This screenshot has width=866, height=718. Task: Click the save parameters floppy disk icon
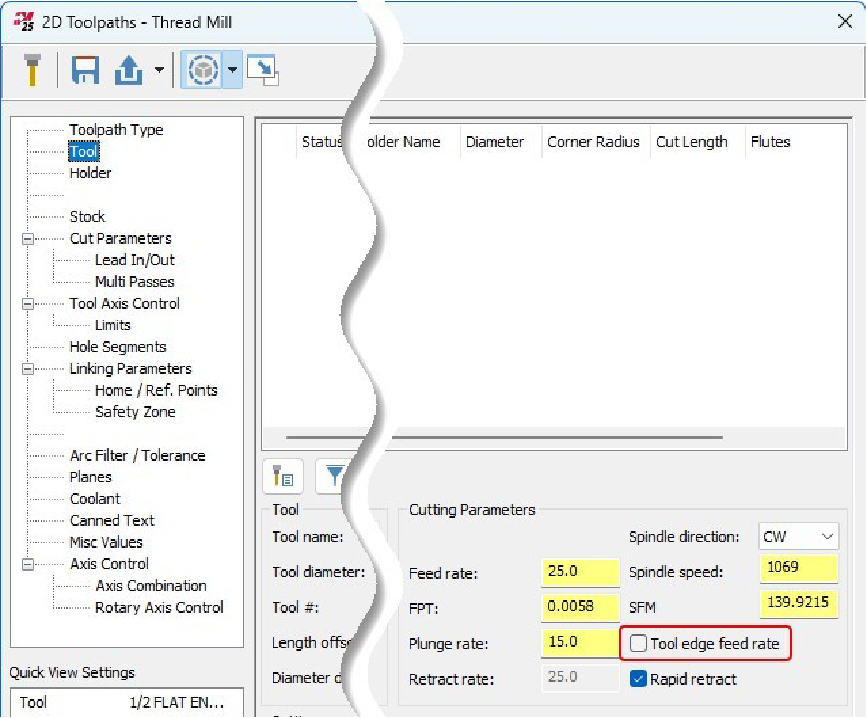(85, 70)
